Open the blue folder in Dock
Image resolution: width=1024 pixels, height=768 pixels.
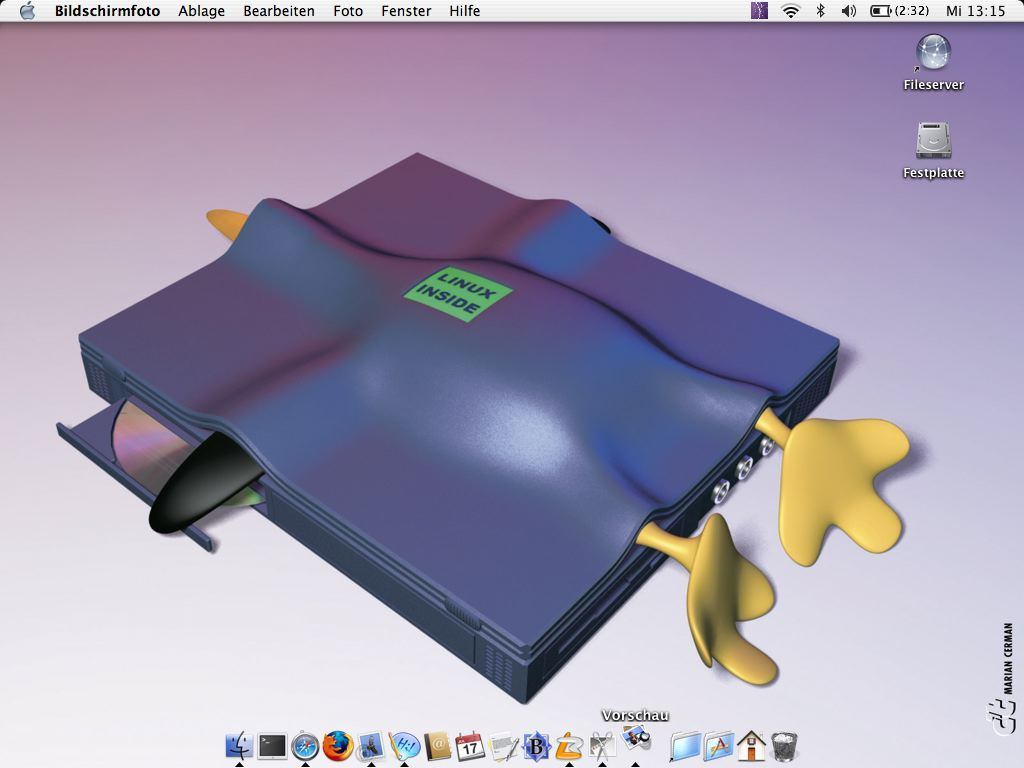click(x=686, y=746)
